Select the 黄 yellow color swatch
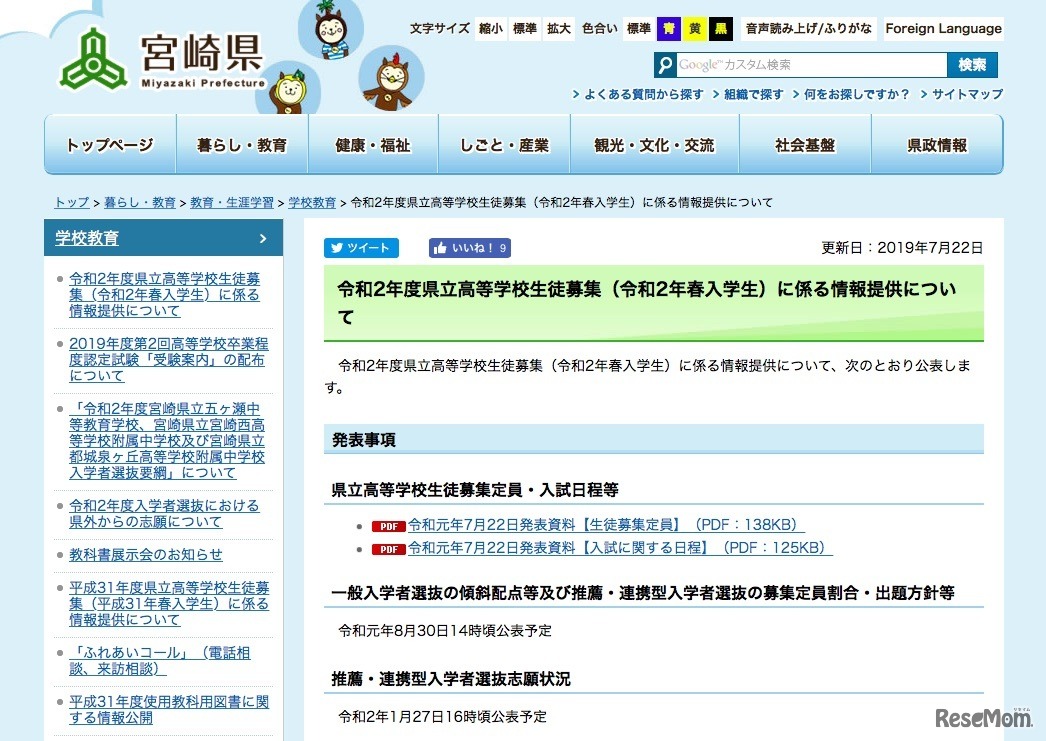 point(694,28)
